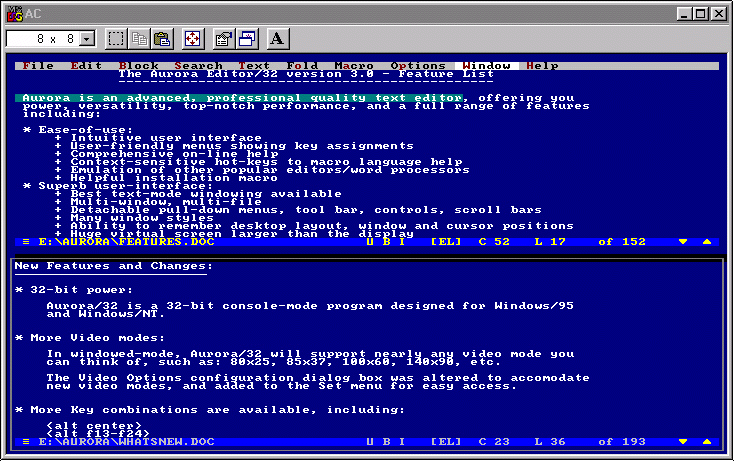Maximize the AC window

click(701, 14)
